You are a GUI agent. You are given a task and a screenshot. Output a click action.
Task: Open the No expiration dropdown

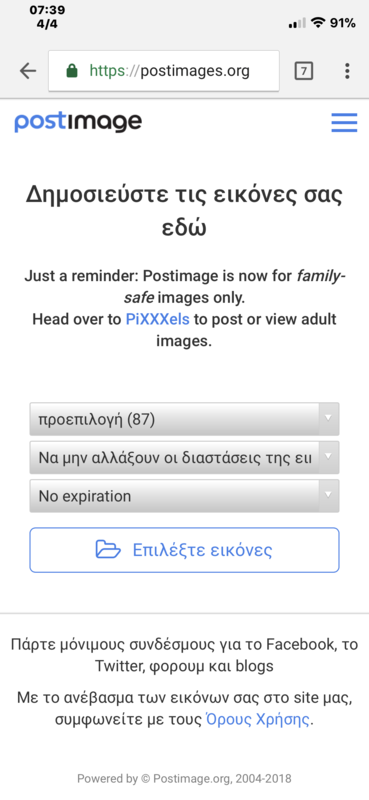(184, 496)
